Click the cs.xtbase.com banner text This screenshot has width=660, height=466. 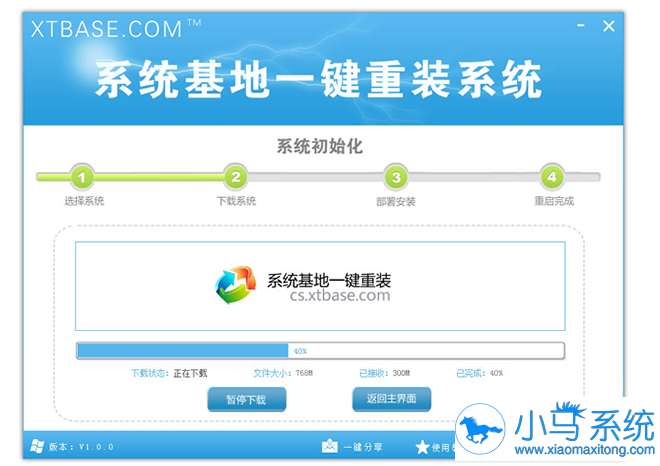tap(340, 296)
